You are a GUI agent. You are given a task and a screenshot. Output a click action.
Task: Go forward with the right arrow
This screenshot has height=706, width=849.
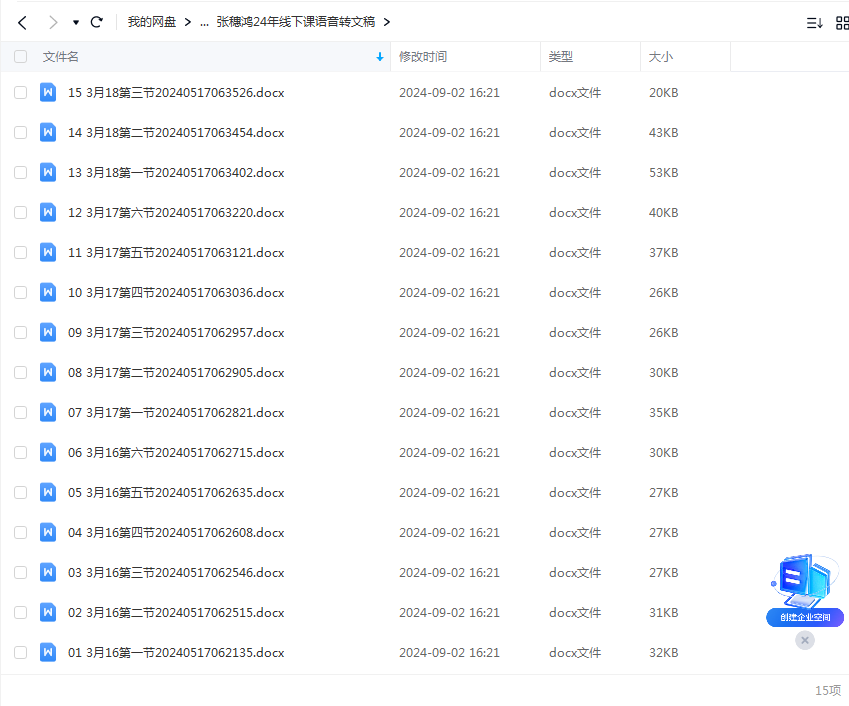53,22
